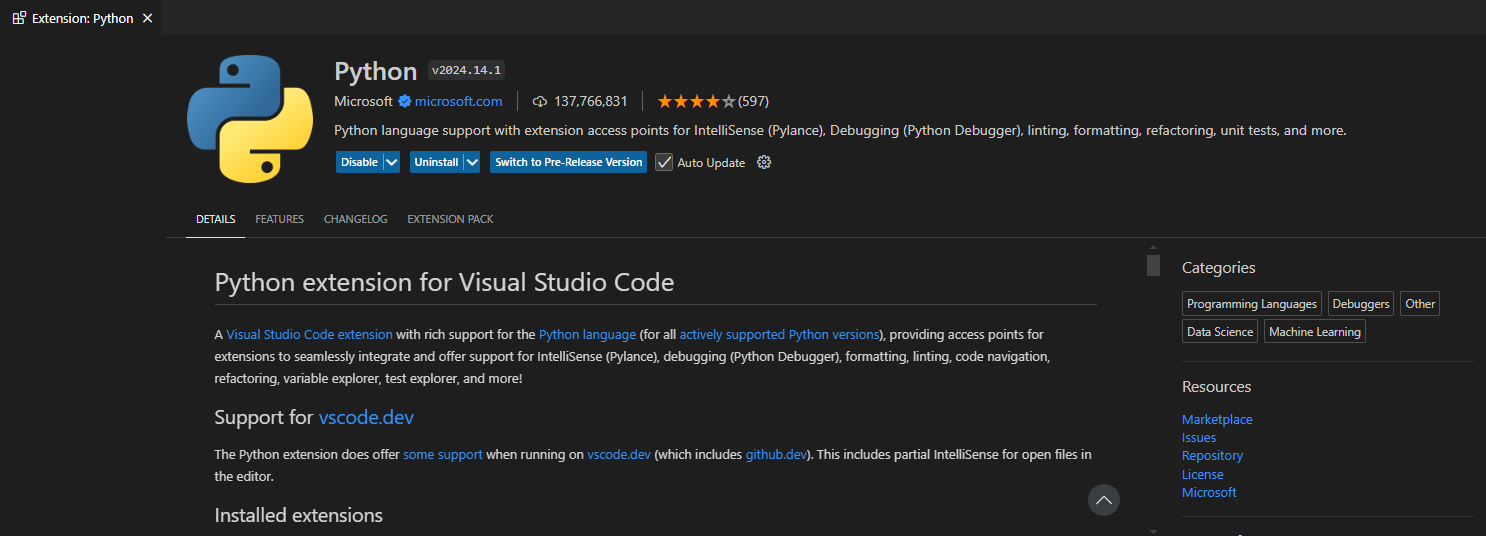Screen dimensions: 1486x536
Task: Select the Extension Pack tab
Action: [x=450, y=219]
